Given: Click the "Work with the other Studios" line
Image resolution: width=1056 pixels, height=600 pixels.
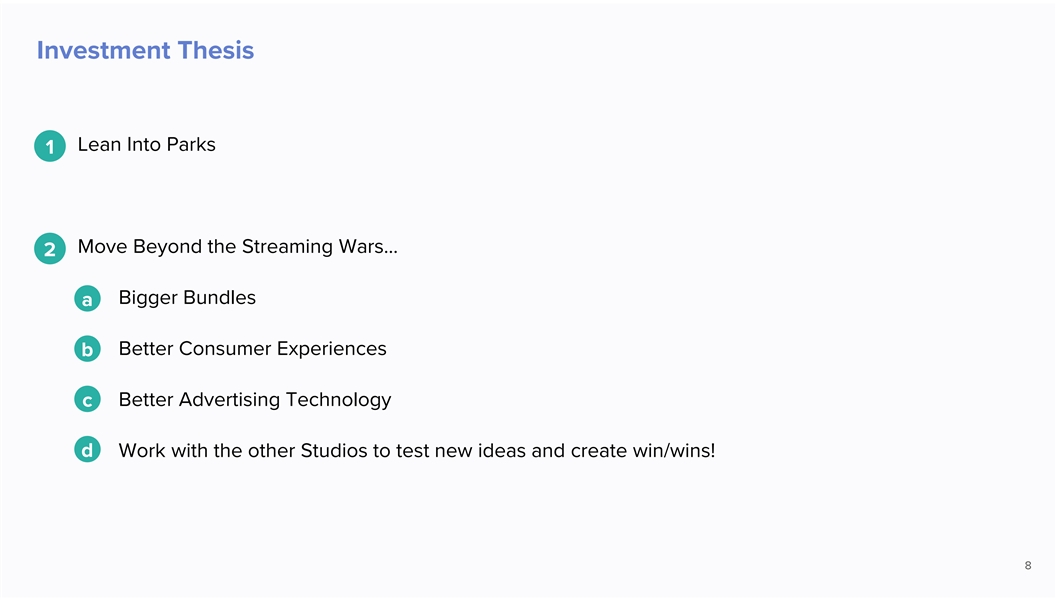Looking at the screenshot, I should (x=416, y=450).
